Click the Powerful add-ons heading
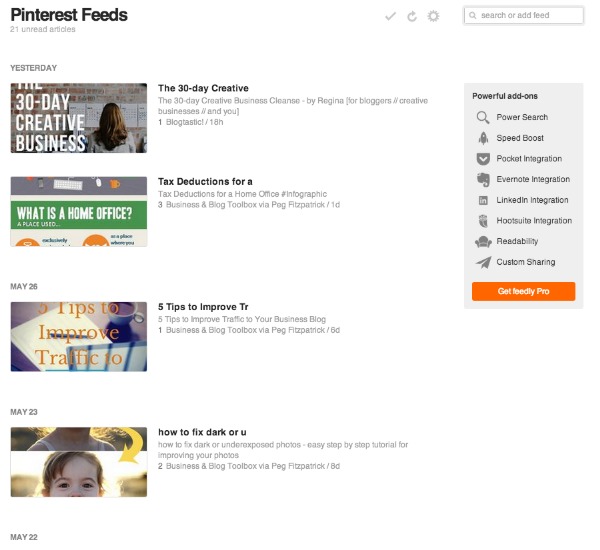 pyautogui.click(x=505, y=96)
